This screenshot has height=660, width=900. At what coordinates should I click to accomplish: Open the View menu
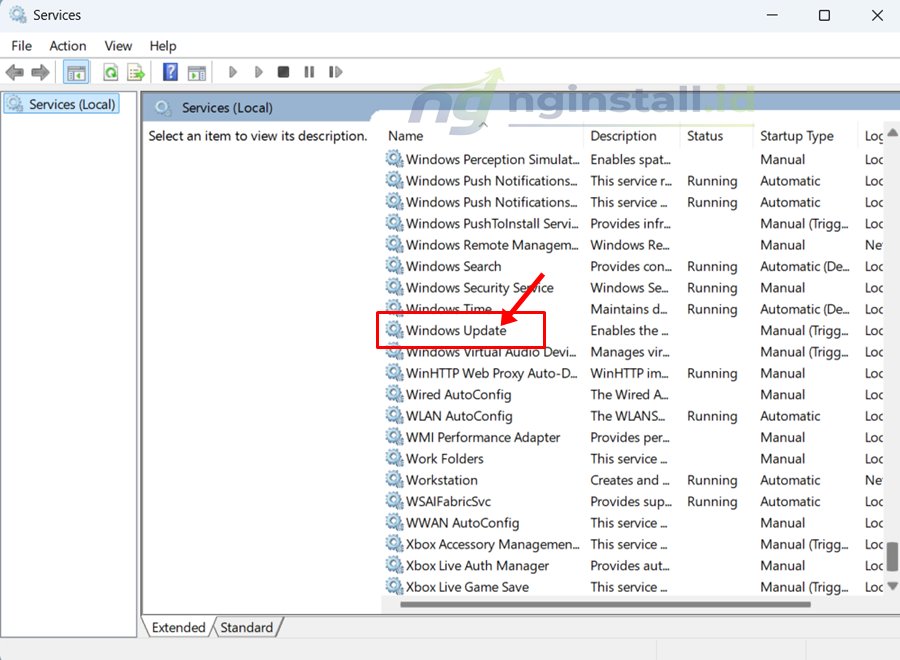(x=117, y=45)
